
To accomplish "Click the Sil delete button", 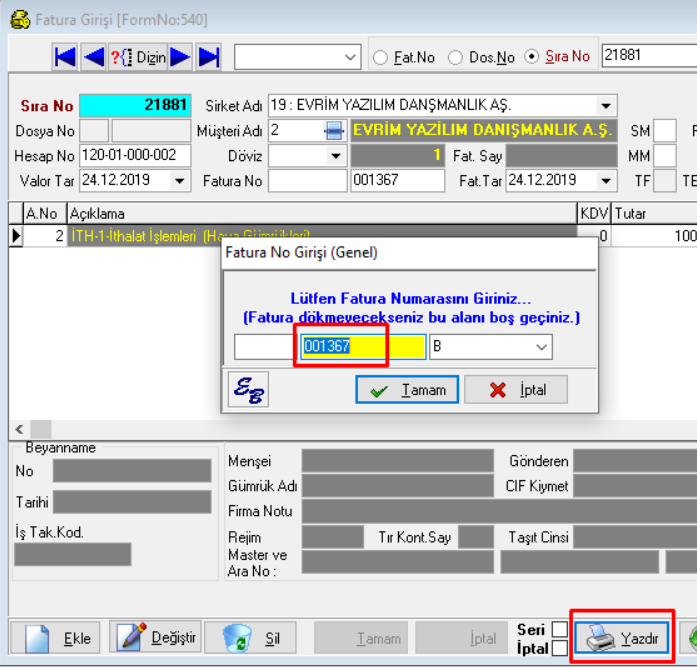I will pos(250,639).
